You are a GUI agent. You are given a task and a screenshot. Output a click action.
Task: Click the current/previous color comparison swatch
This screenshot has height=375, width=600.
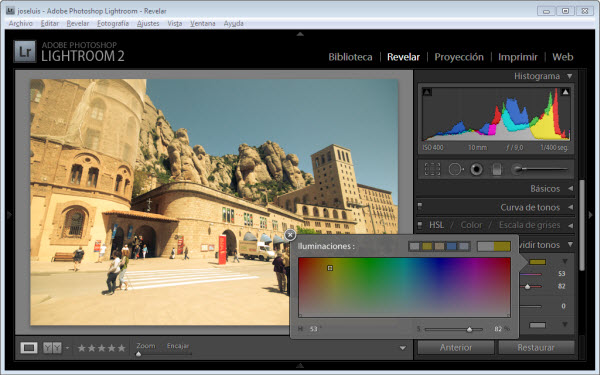click(494, 246)
